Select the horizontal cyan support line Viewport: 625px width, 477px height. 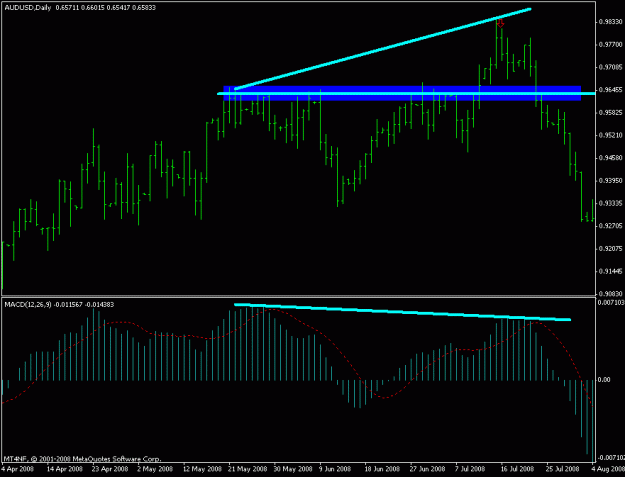point(407,94)
